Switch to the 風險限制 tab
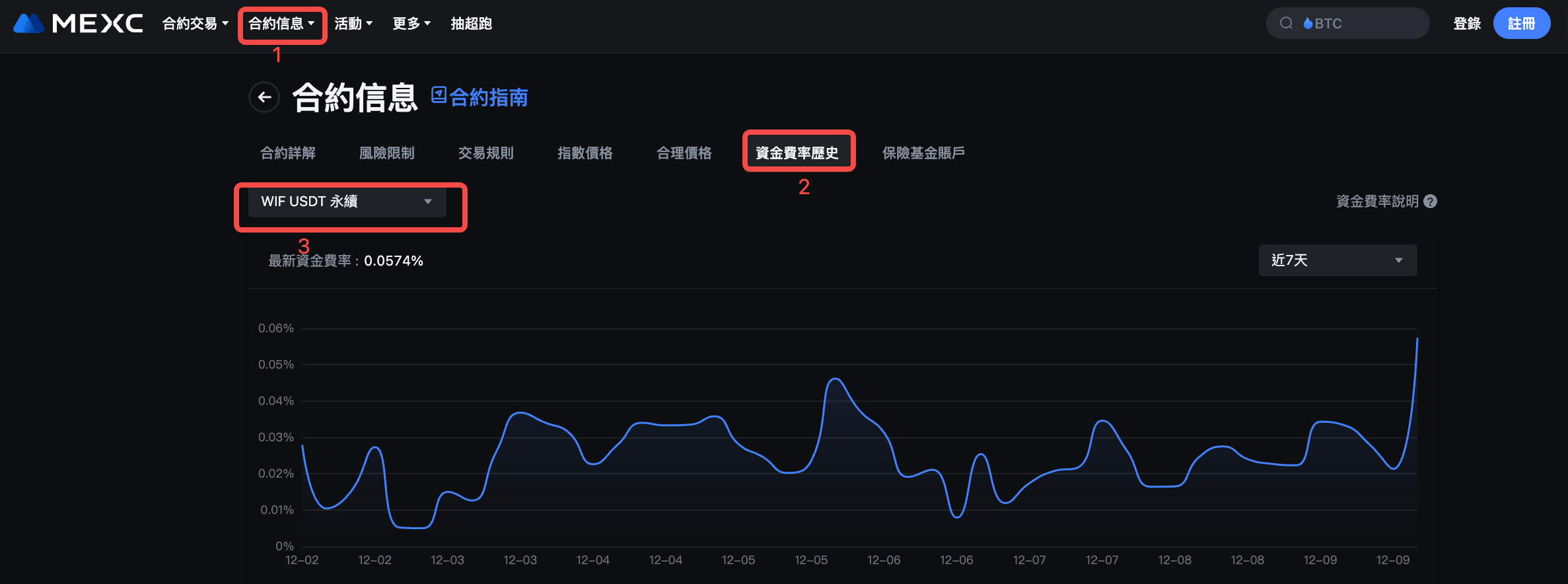Viewport: 1568px width, 584px height. pos(386,153)
